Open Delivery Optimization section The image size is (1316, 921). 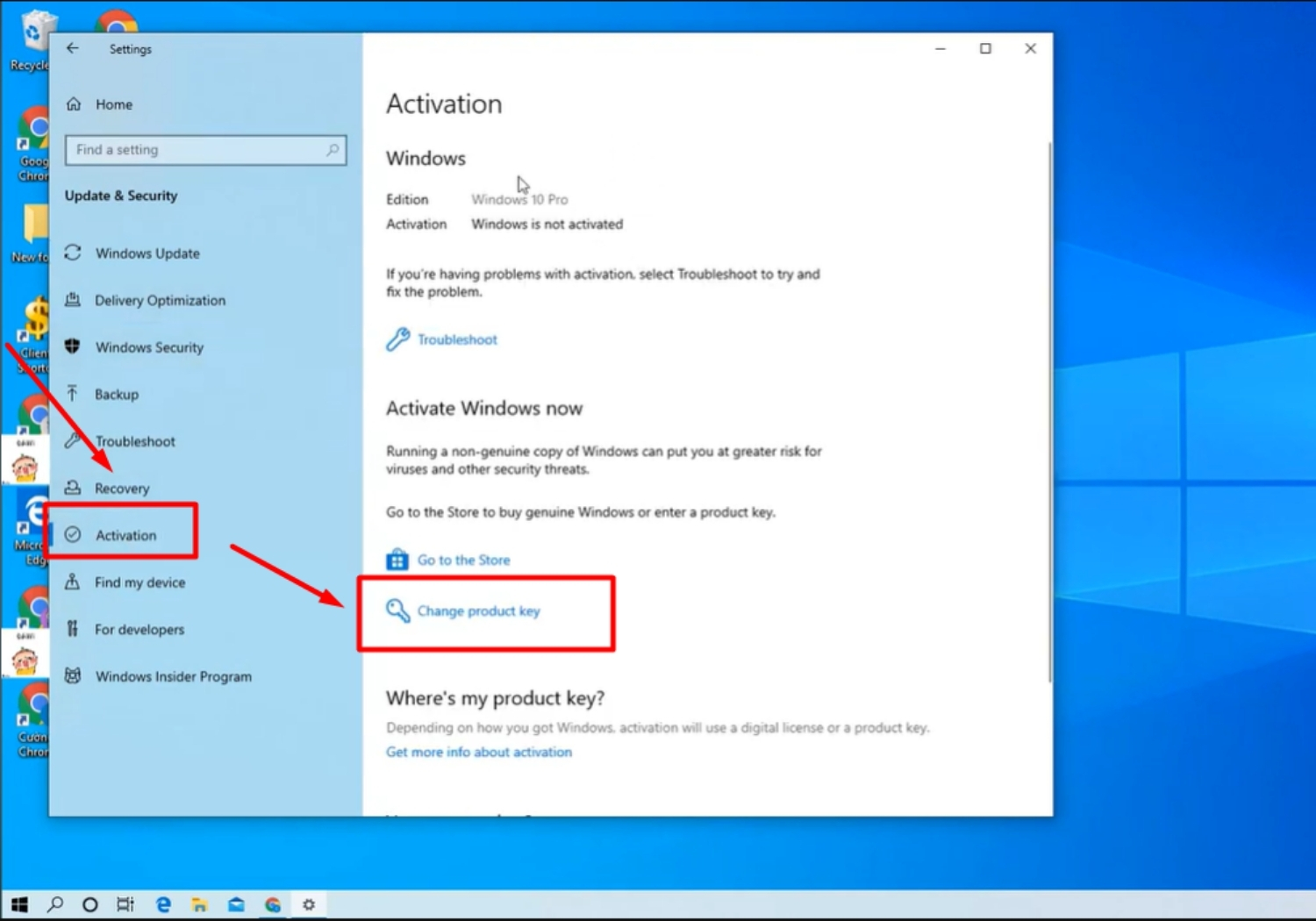pyautogui.click(x=160, y=301)
